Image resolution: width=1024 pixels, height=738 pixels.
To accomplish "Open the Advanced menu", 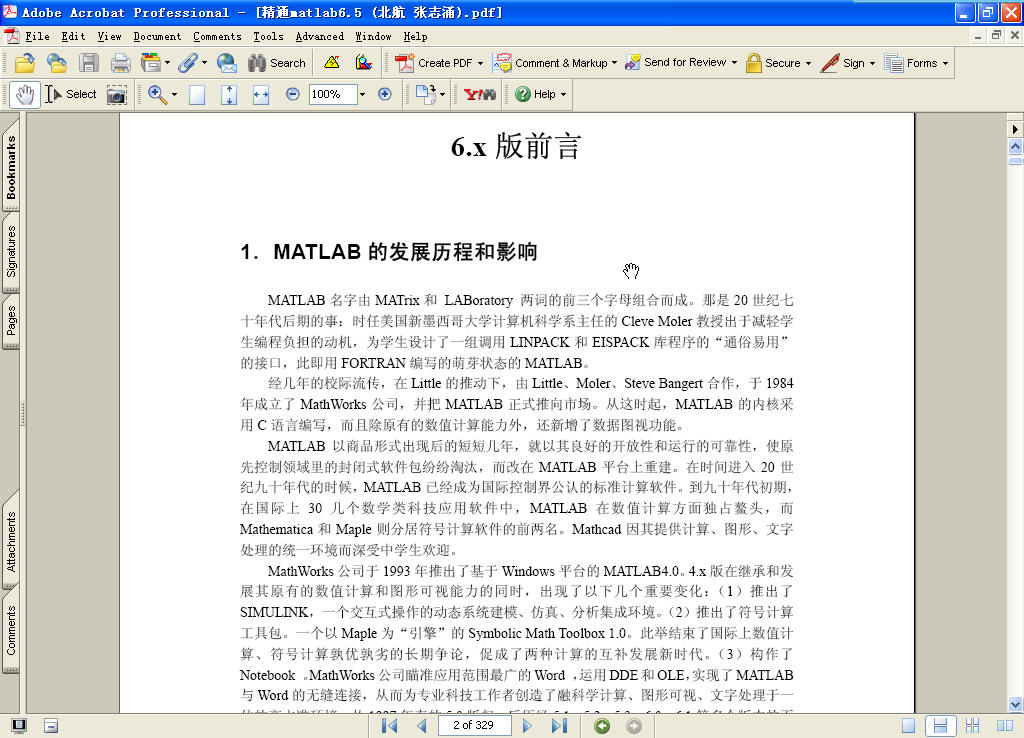I will 319,37.
